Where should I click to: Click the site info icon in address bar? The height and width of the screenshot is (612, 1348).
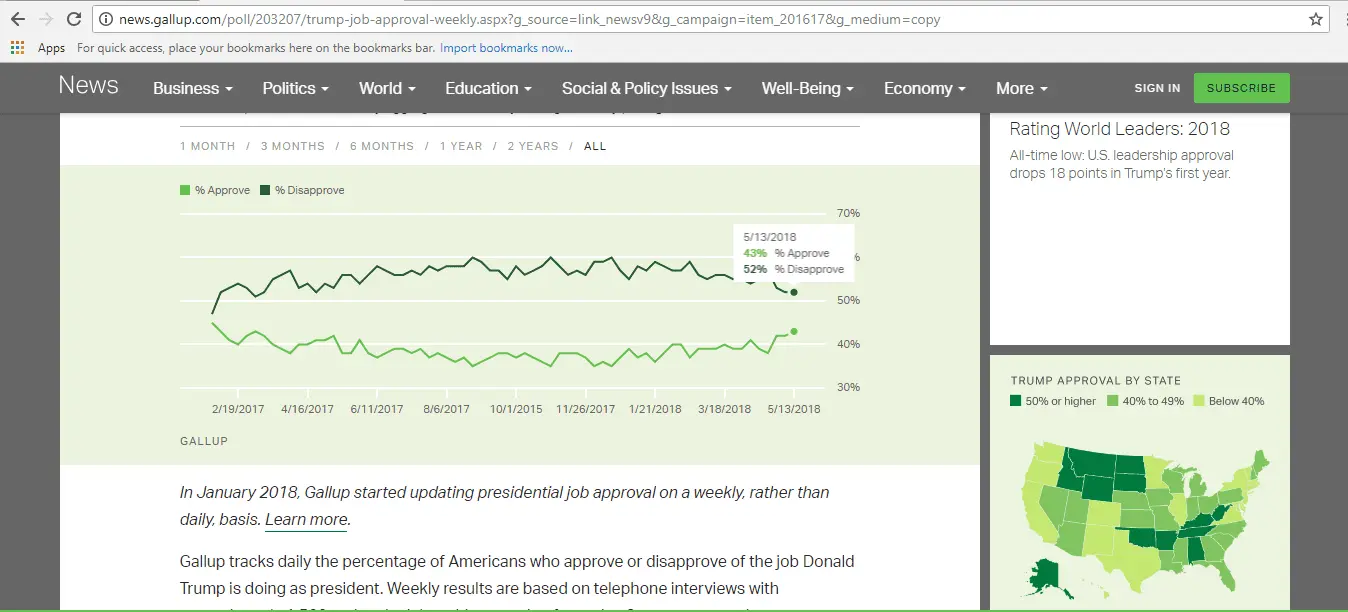pyautogui.click(x=106, y=19)
